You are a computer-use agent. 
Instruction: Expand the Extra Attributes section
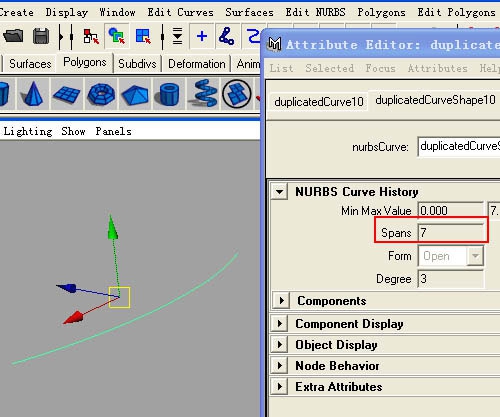pyautogui.click(x=279, y=387)
